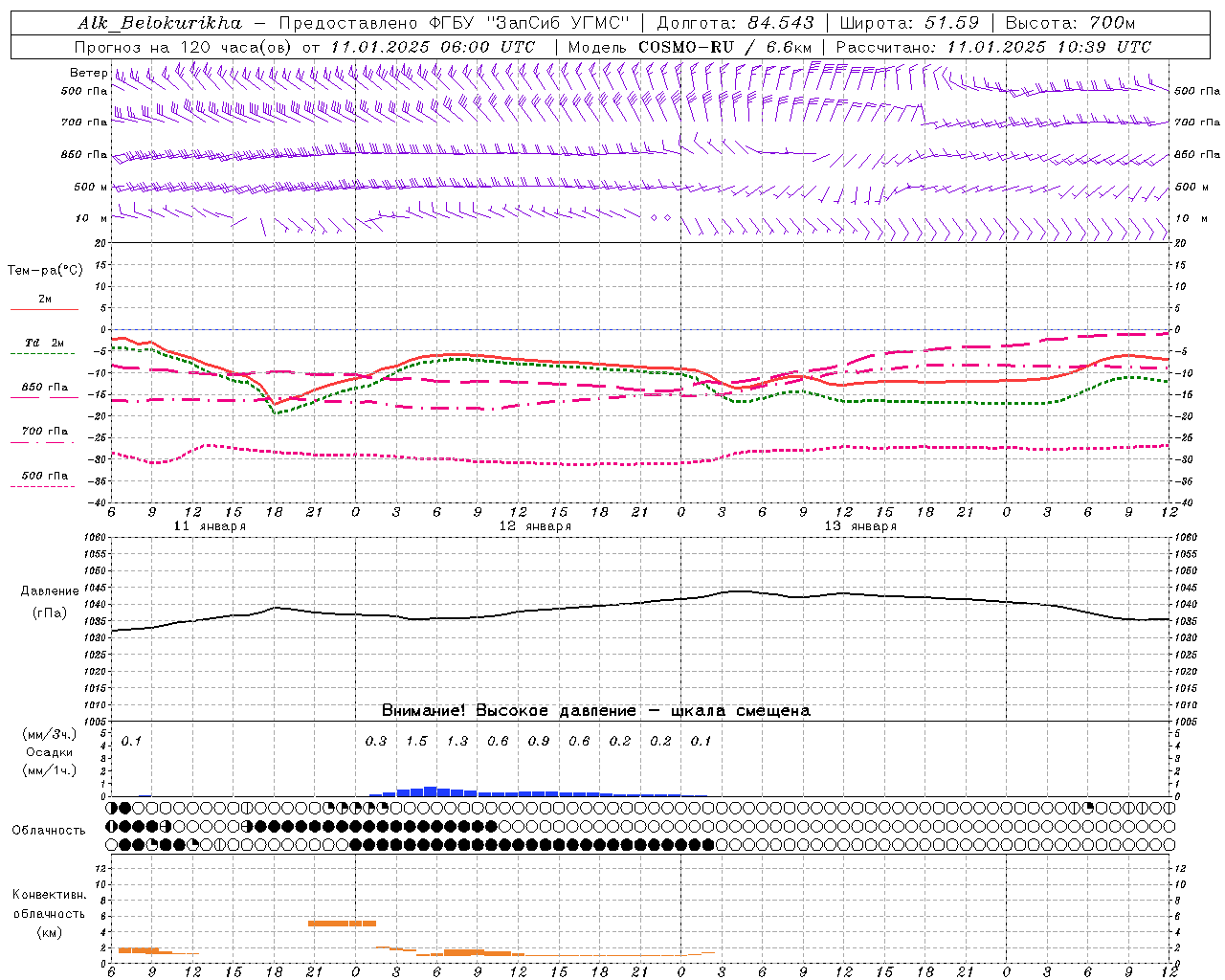The width and height of the screenshot is (1225, 980).
Task: Select the model name COSMO-RU / 6.6км
Action: pos(725,47)
